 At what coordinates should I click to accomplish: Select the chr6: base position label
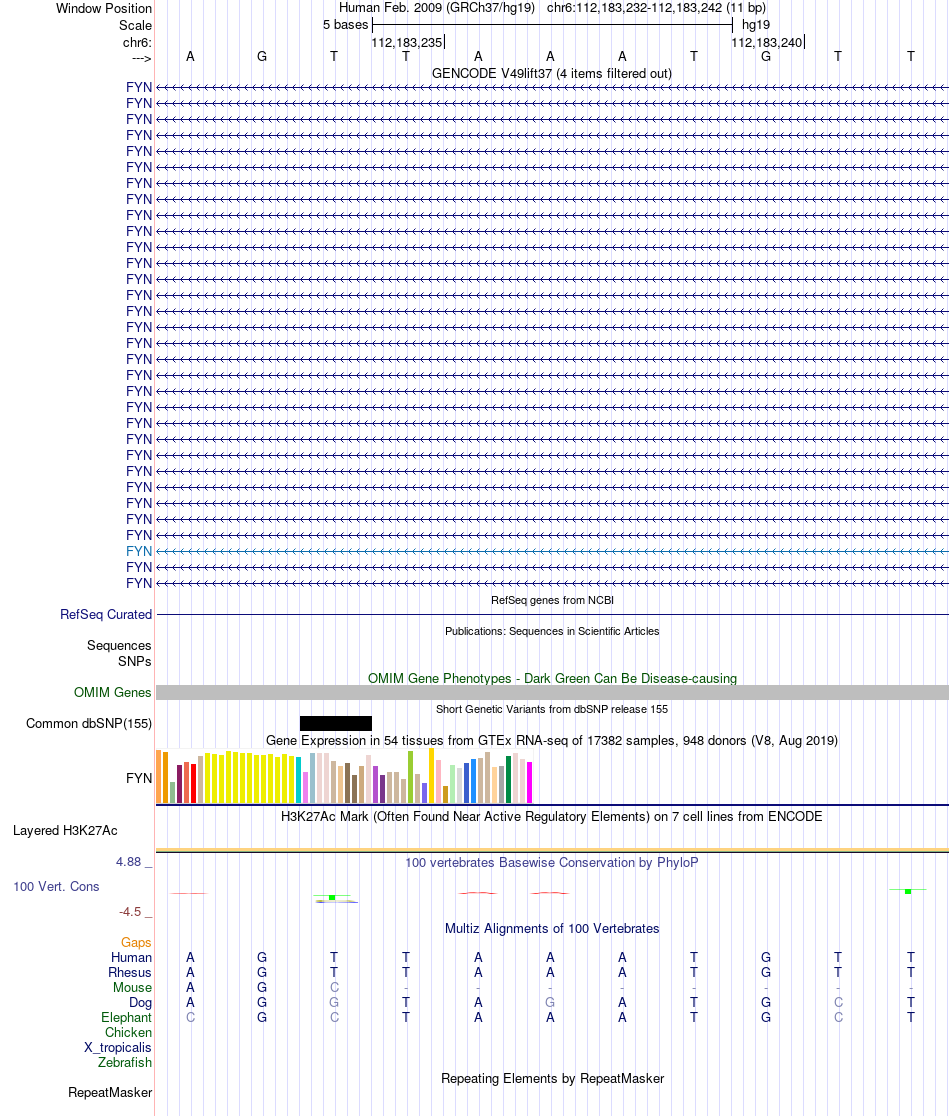coord(137,43)
